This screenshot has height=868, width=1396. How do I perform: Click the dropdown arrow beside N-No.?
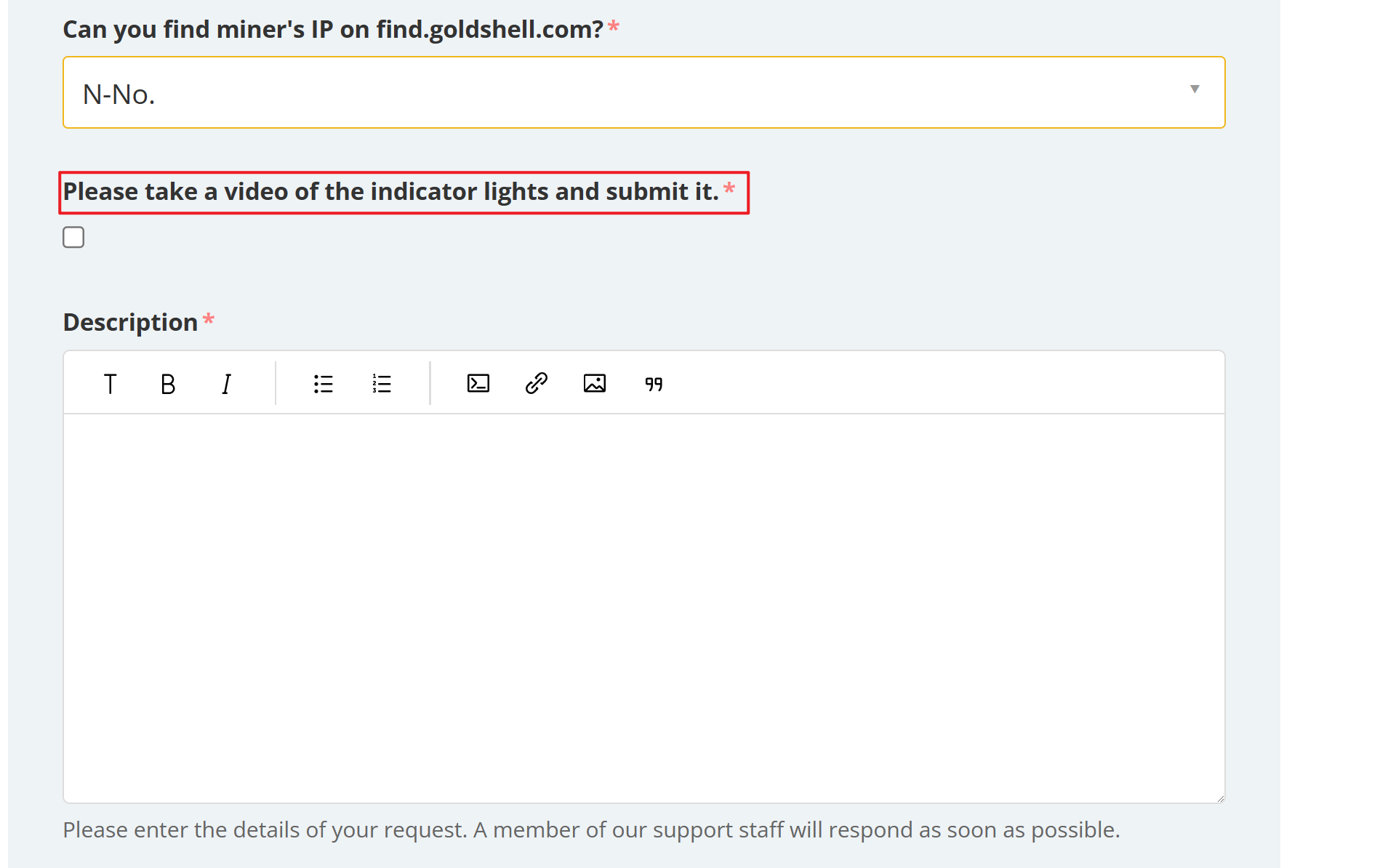1195,89
